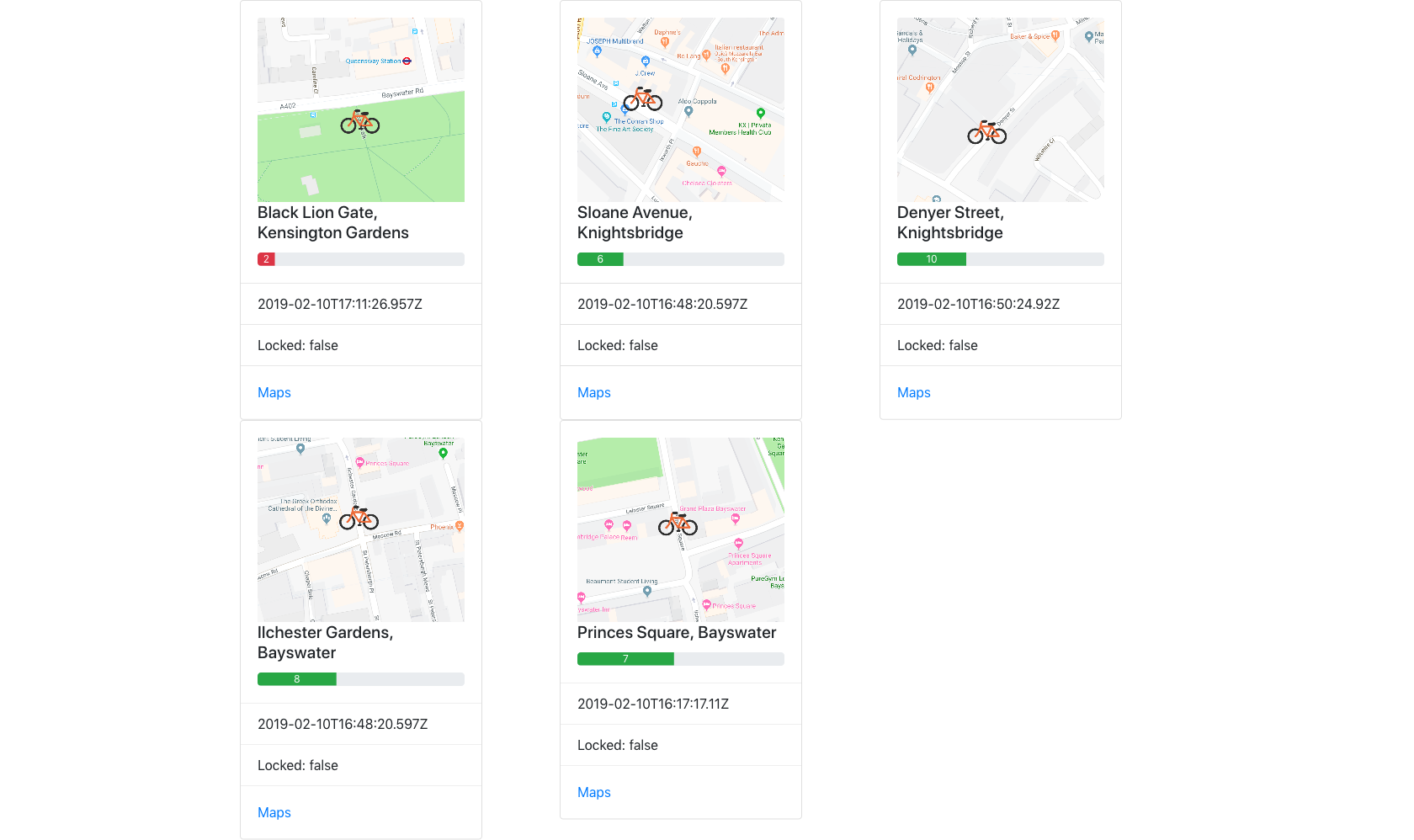Click 'Locked: false' on Ilchester Gardens card

pos(298,765)
